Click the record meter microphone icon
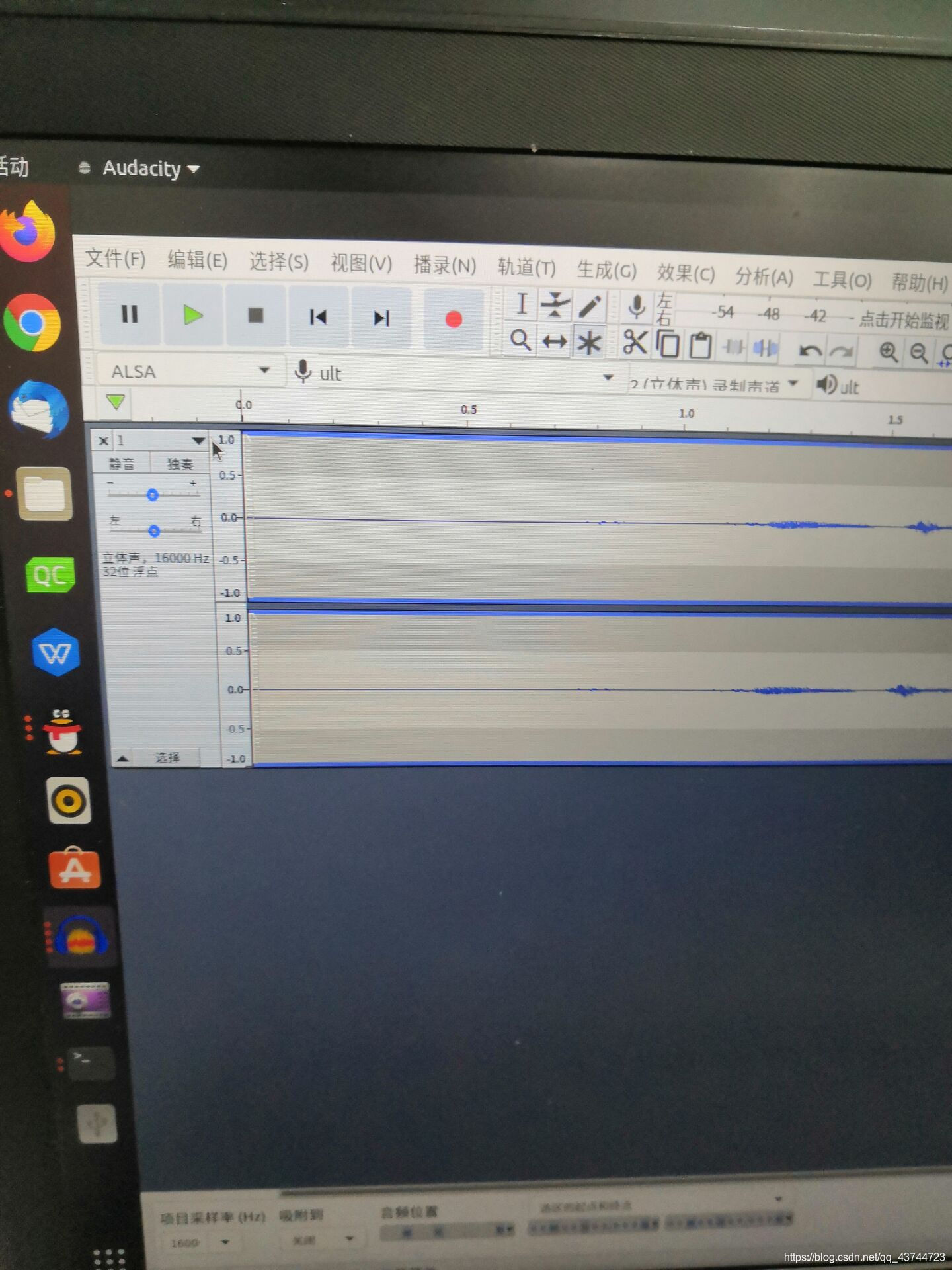The width and height of the screenshot is (952, 1270). coord(637,307)
